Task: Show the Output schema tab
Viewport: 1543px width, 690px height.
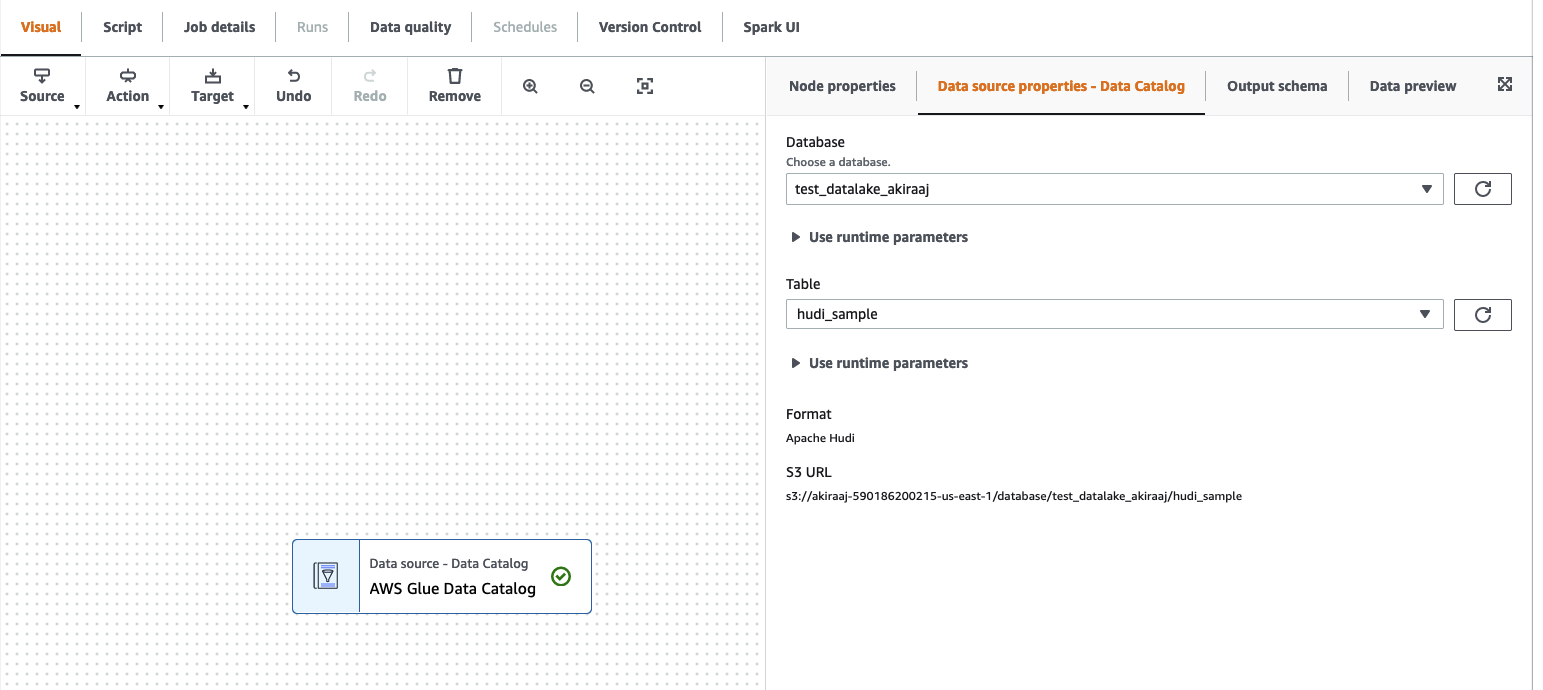Action: (x=1277, y=86)
